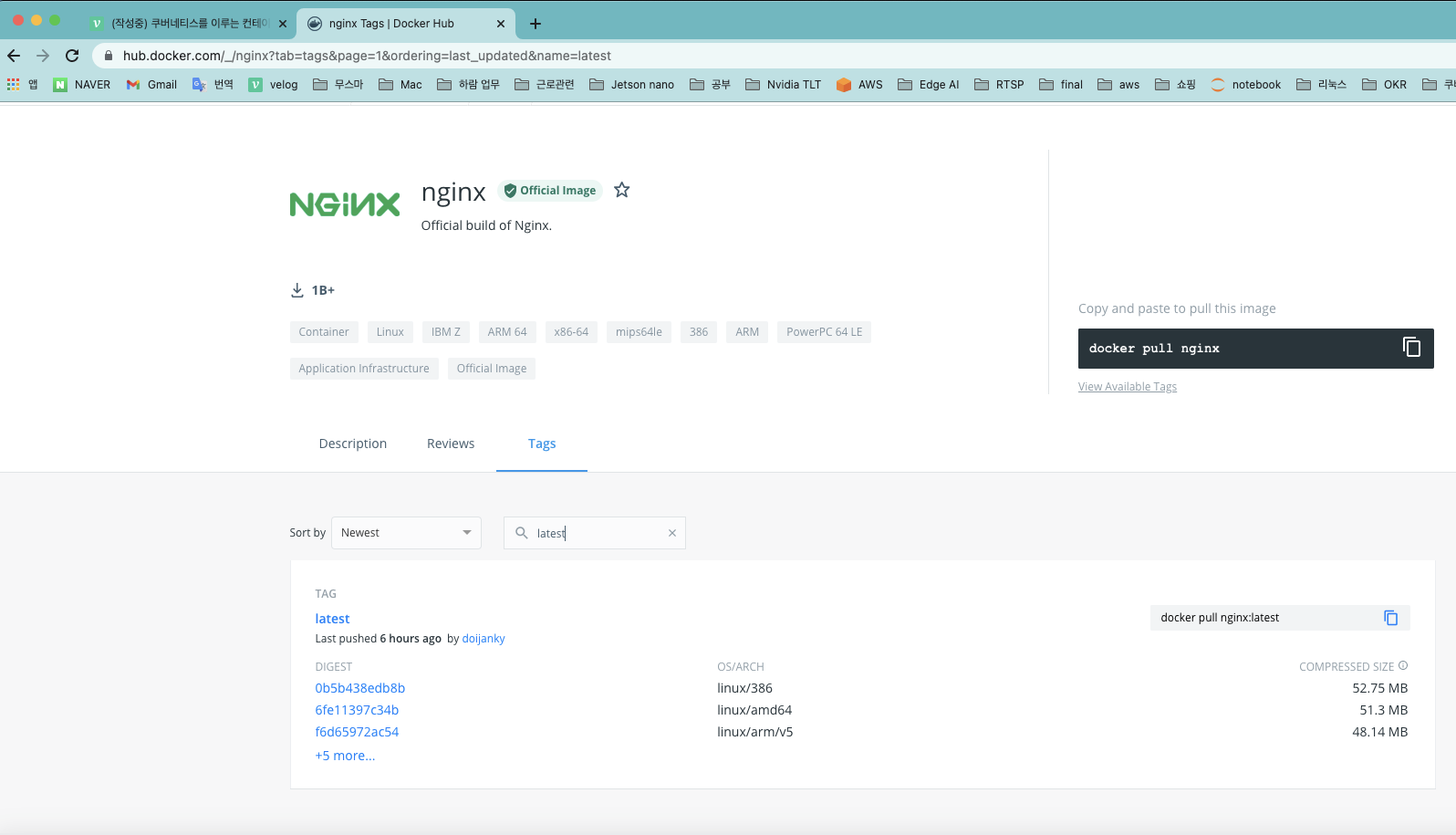Image resolution: width=1456 pixels, height=835 pixels.
Task: Click the 52.75 MB size value
Action: pyautogui.click(x=1379, y=688)
